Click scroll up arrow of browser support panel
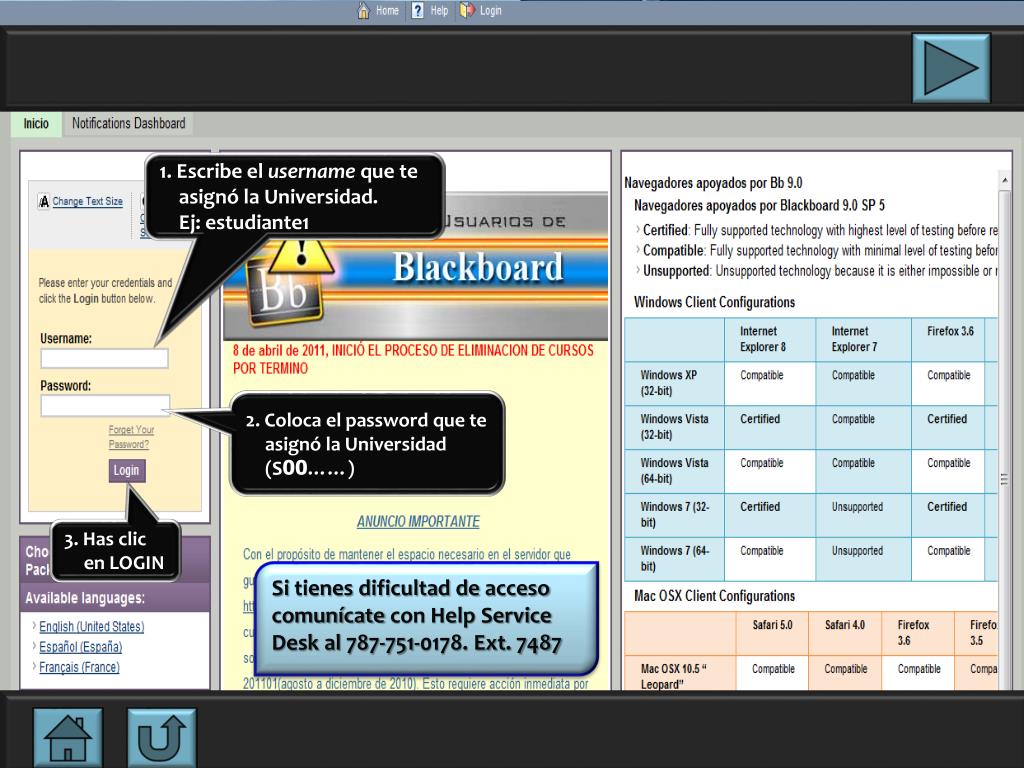This screenshot has height=768, width=1024. tap(1004, 179)
